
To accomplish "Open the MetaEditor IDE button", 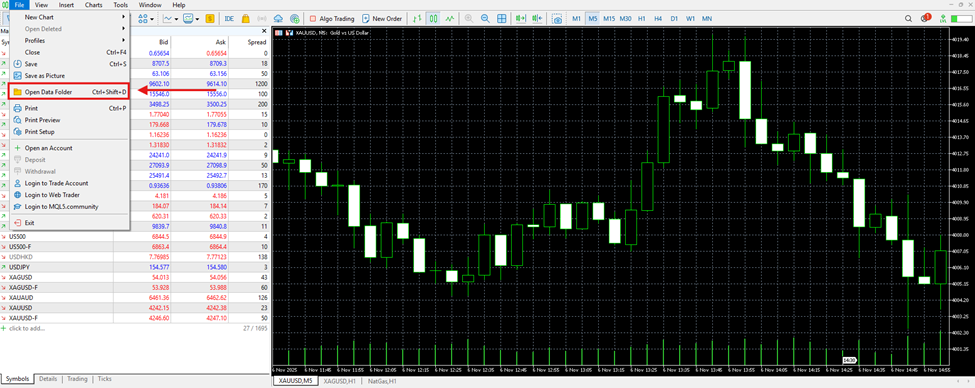I will coord(229,19).
